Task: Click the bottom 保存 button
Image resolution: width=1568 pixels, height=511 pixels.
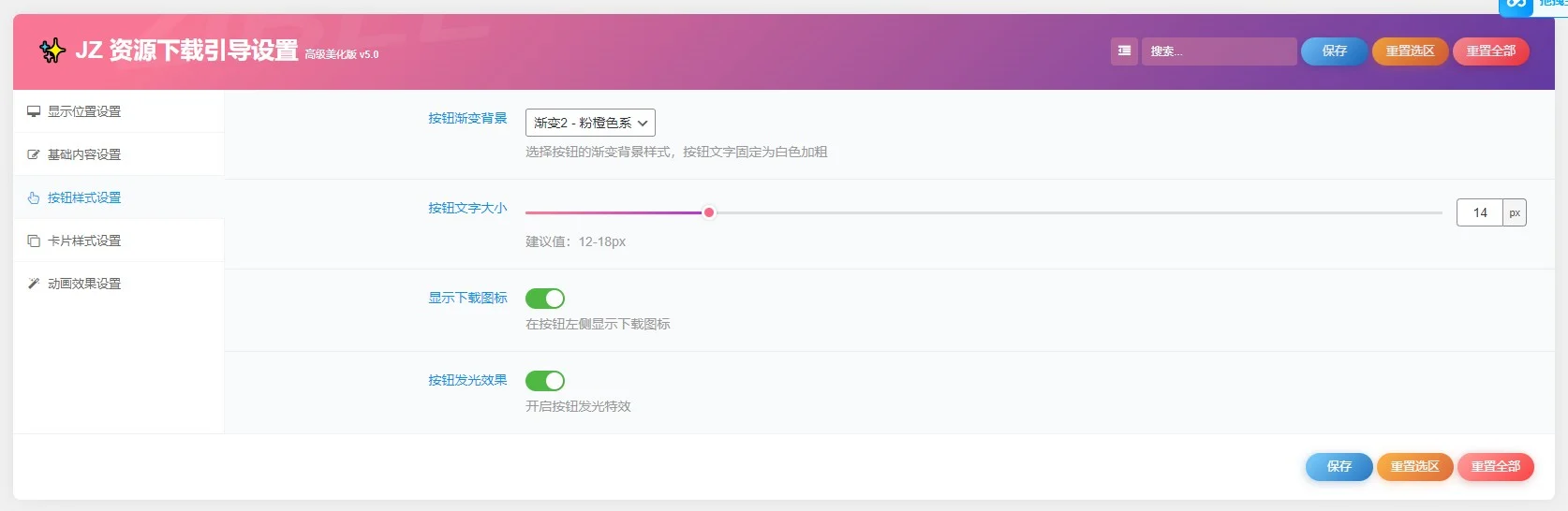Action: click(x=1339, y=466)
